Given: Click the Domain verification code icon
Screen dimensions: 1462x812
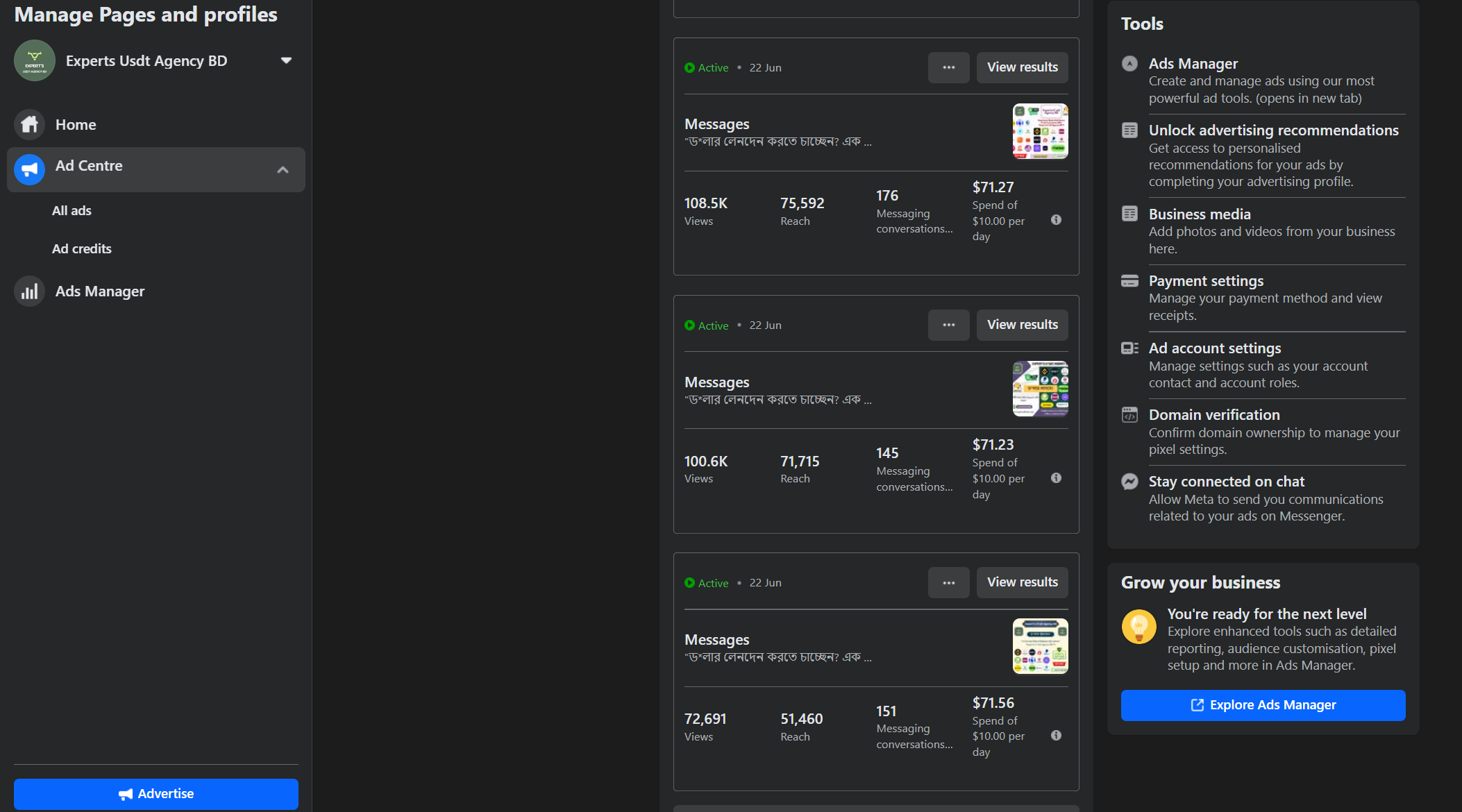Looking at the screenshot, I should (x=1129, y=415).
